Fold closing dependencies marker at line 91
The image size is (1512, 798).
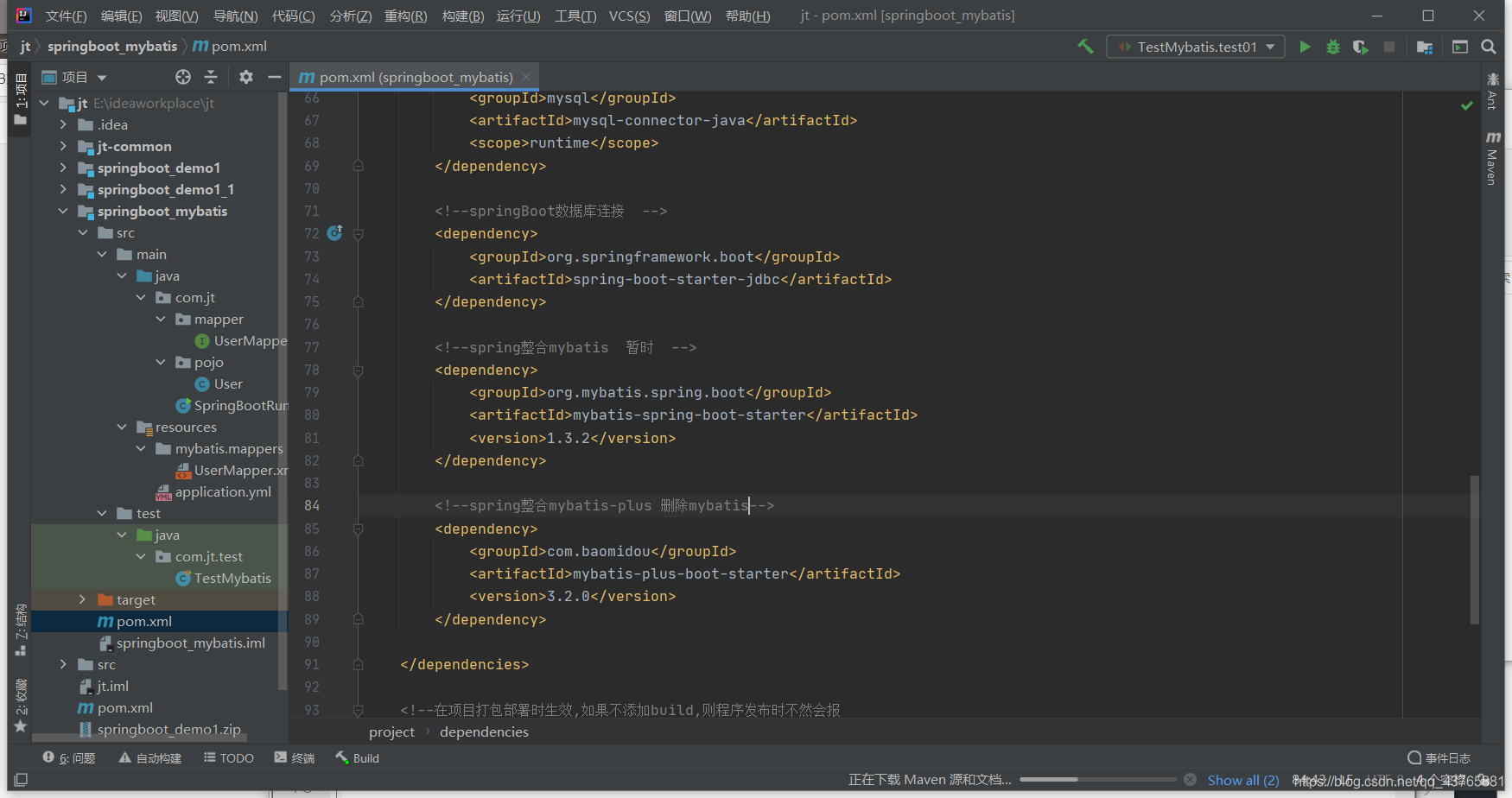358,664
